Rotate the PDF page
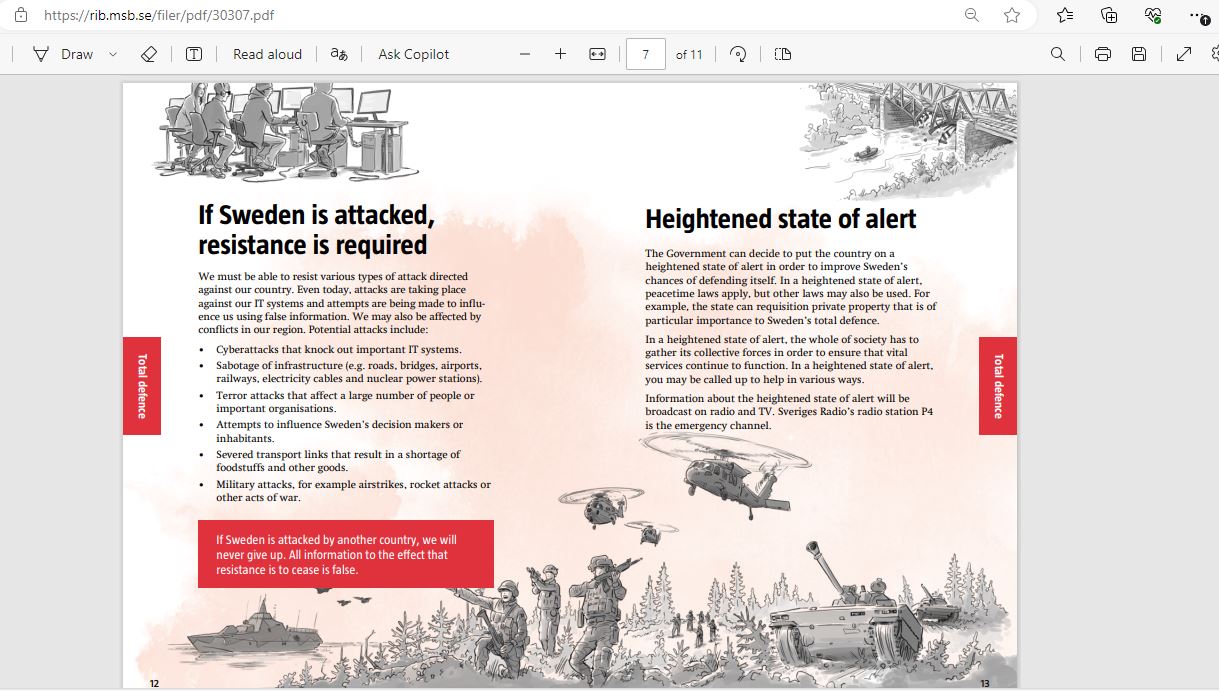 tap(739, 54)
